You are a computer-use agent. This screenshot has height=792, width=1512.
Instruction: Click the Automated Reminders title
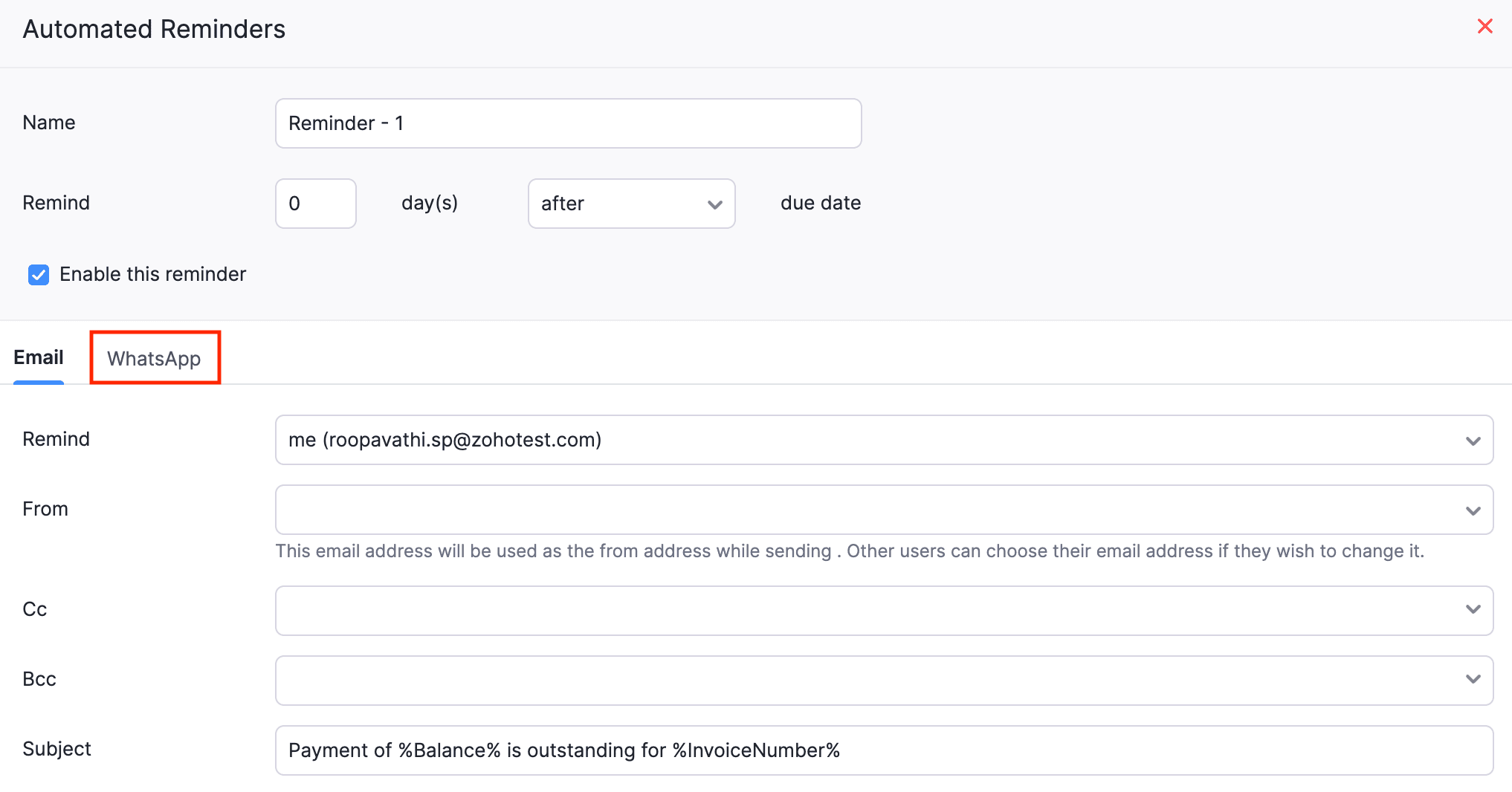click(154, 28)
